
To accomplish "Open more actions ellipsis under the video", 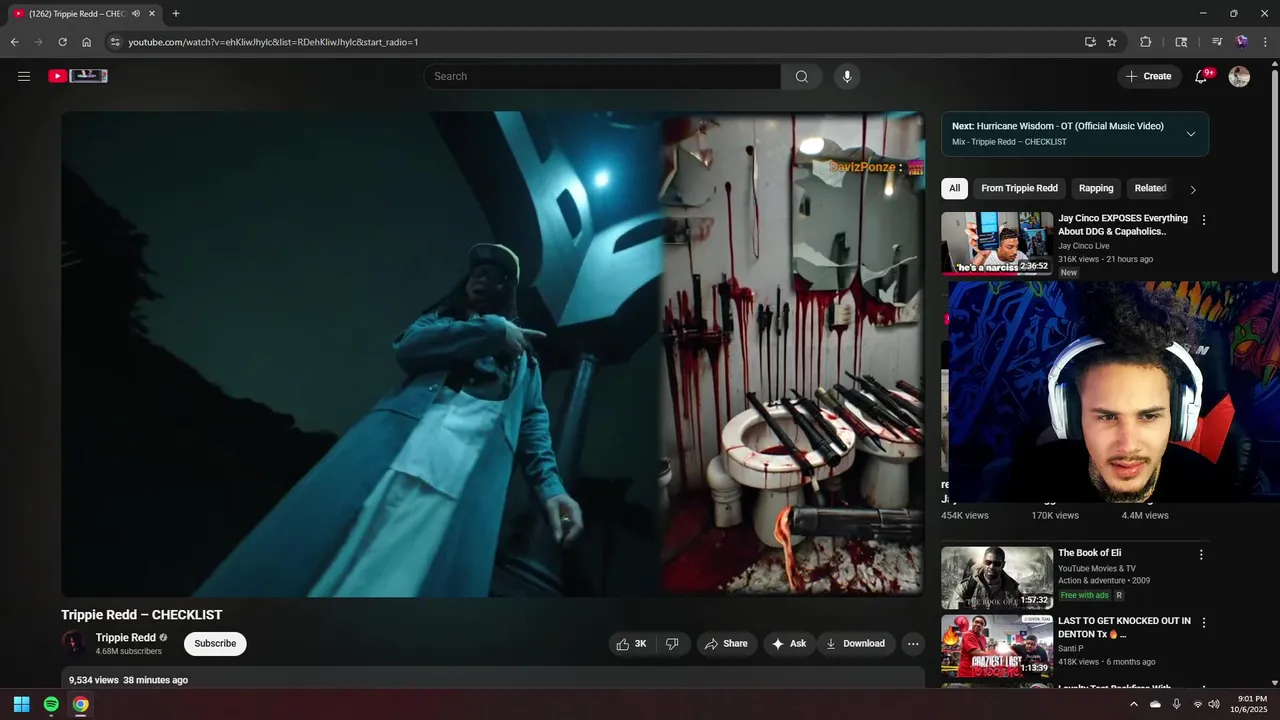I will coord(913,644).
